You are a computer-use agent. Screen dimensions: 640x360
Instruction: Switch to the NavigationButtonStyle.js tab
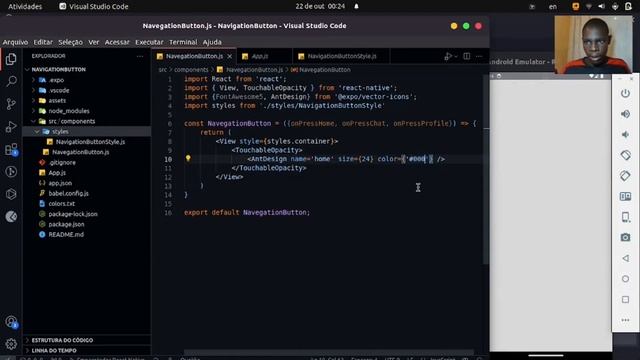342,56
